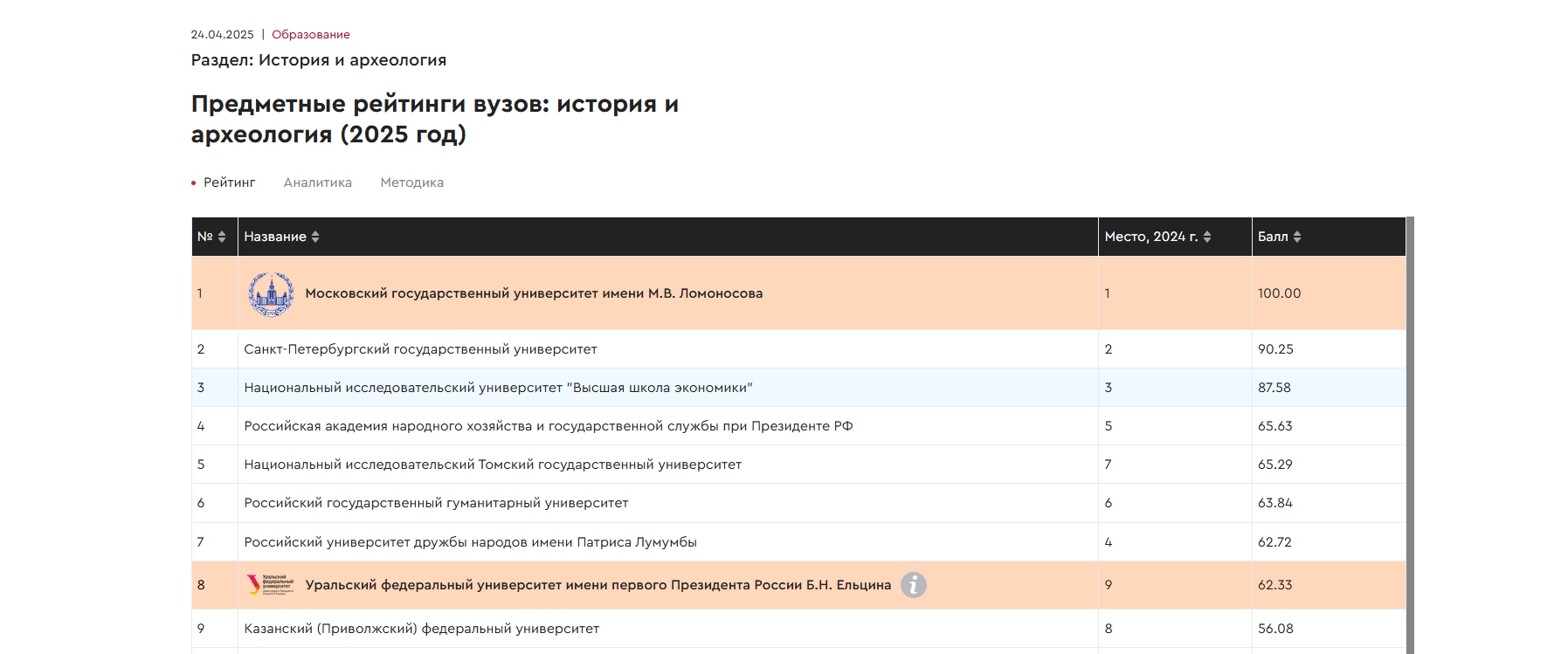Screen dimensions: 1568x654
Task: Click the Ural Federal University logo
Action: pos(271,585)
